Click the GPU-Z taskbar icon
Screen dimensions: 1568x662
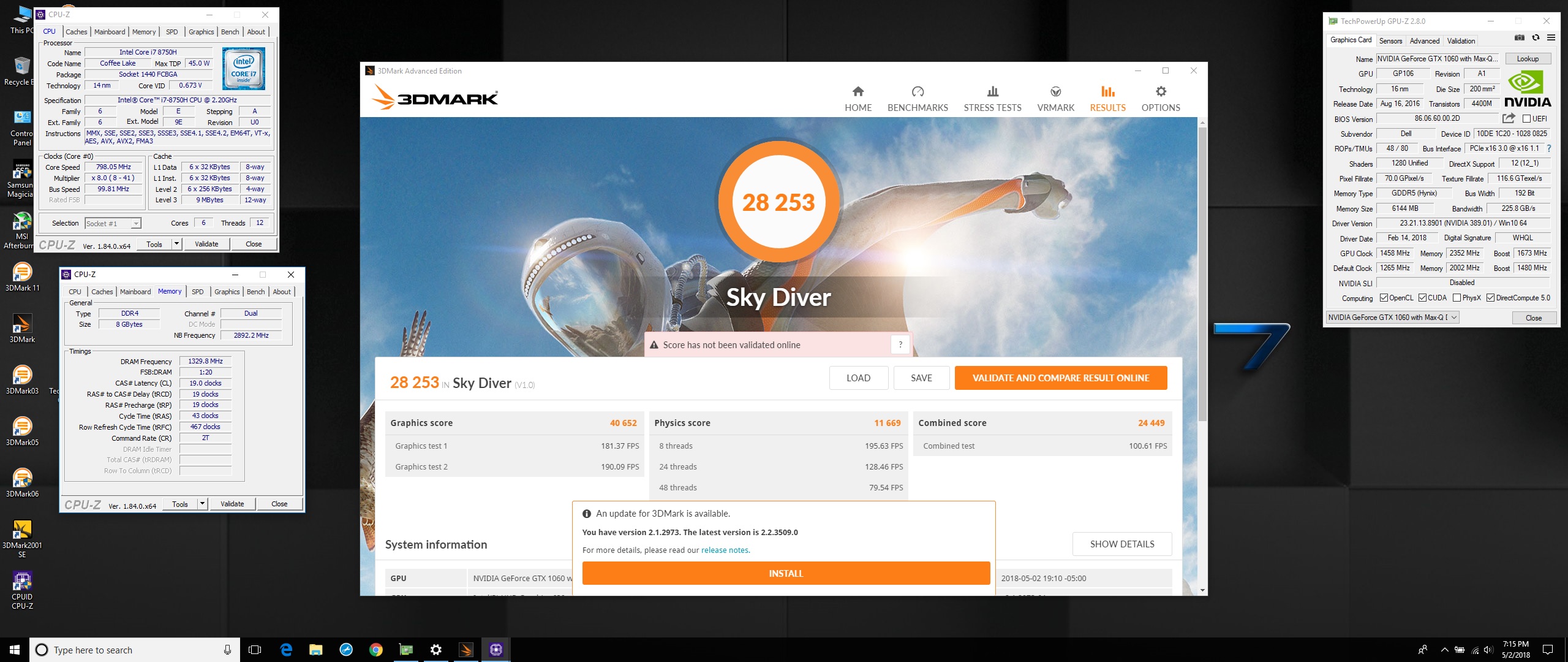tap(406, 650)
